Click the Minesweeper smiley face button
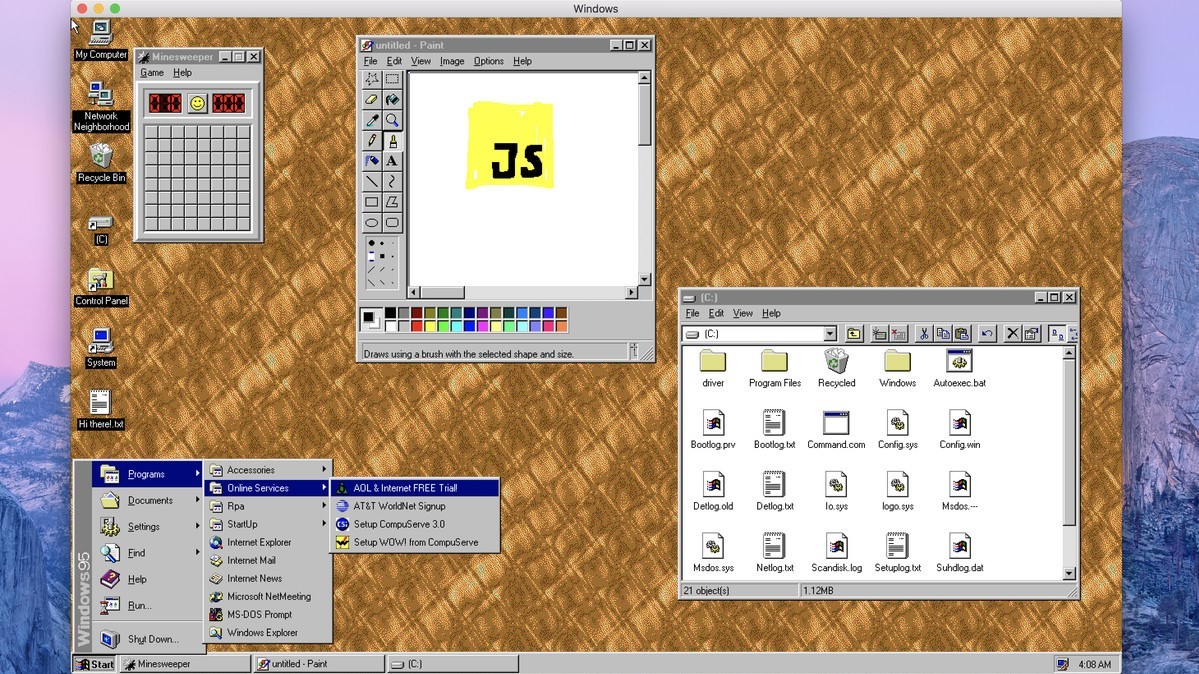 [x=197, y=103]
